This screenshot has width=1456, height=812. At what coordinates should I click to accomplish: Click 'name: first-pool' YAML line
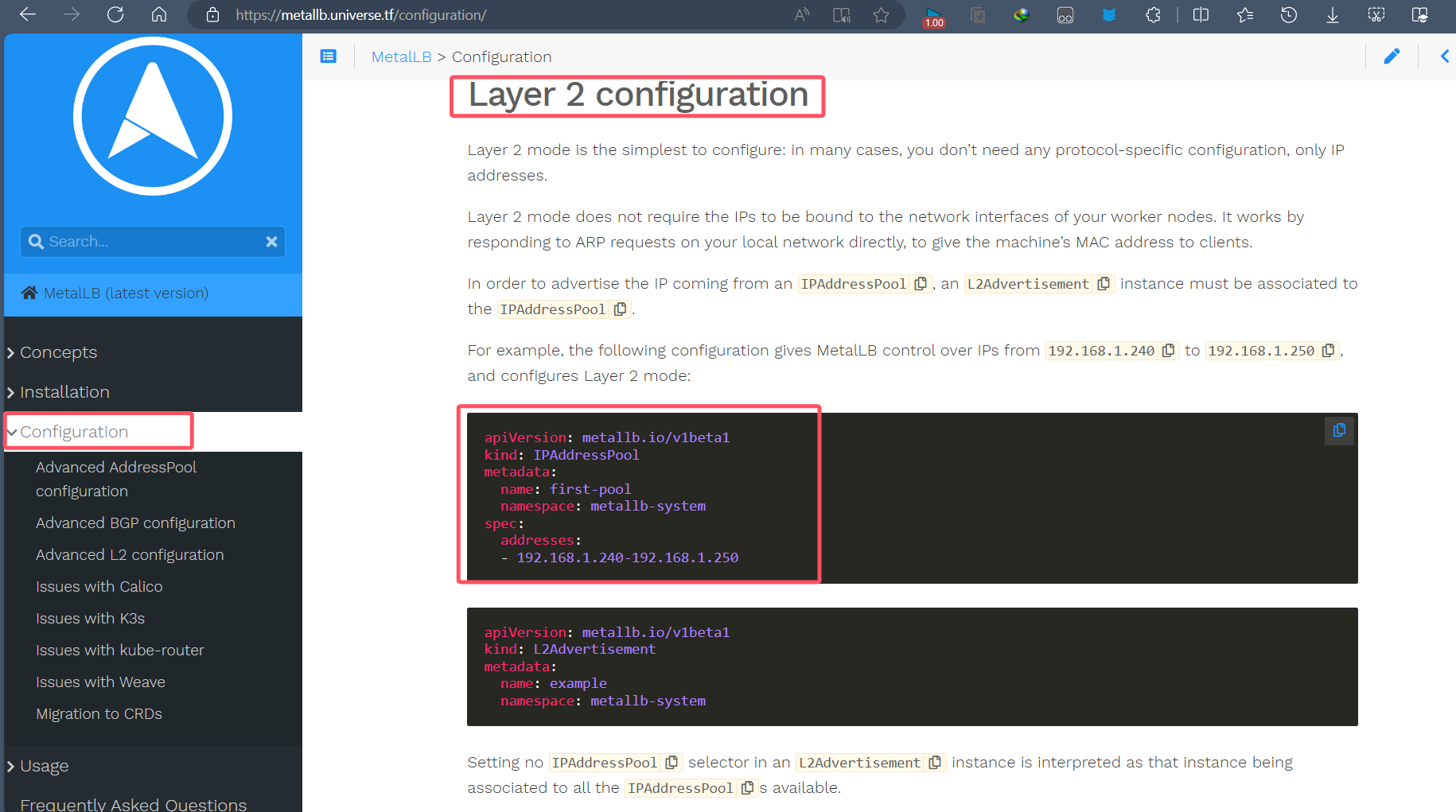click(566, 489)
